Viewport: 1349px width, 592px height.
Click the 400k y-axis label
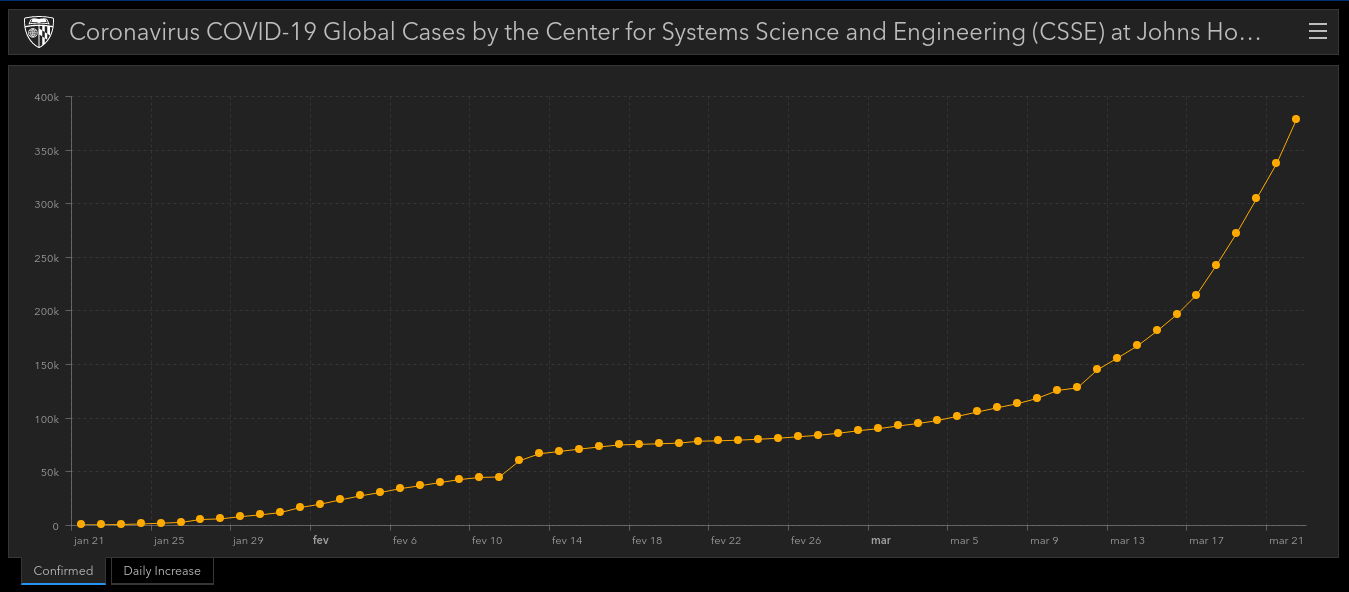point(47,97)
